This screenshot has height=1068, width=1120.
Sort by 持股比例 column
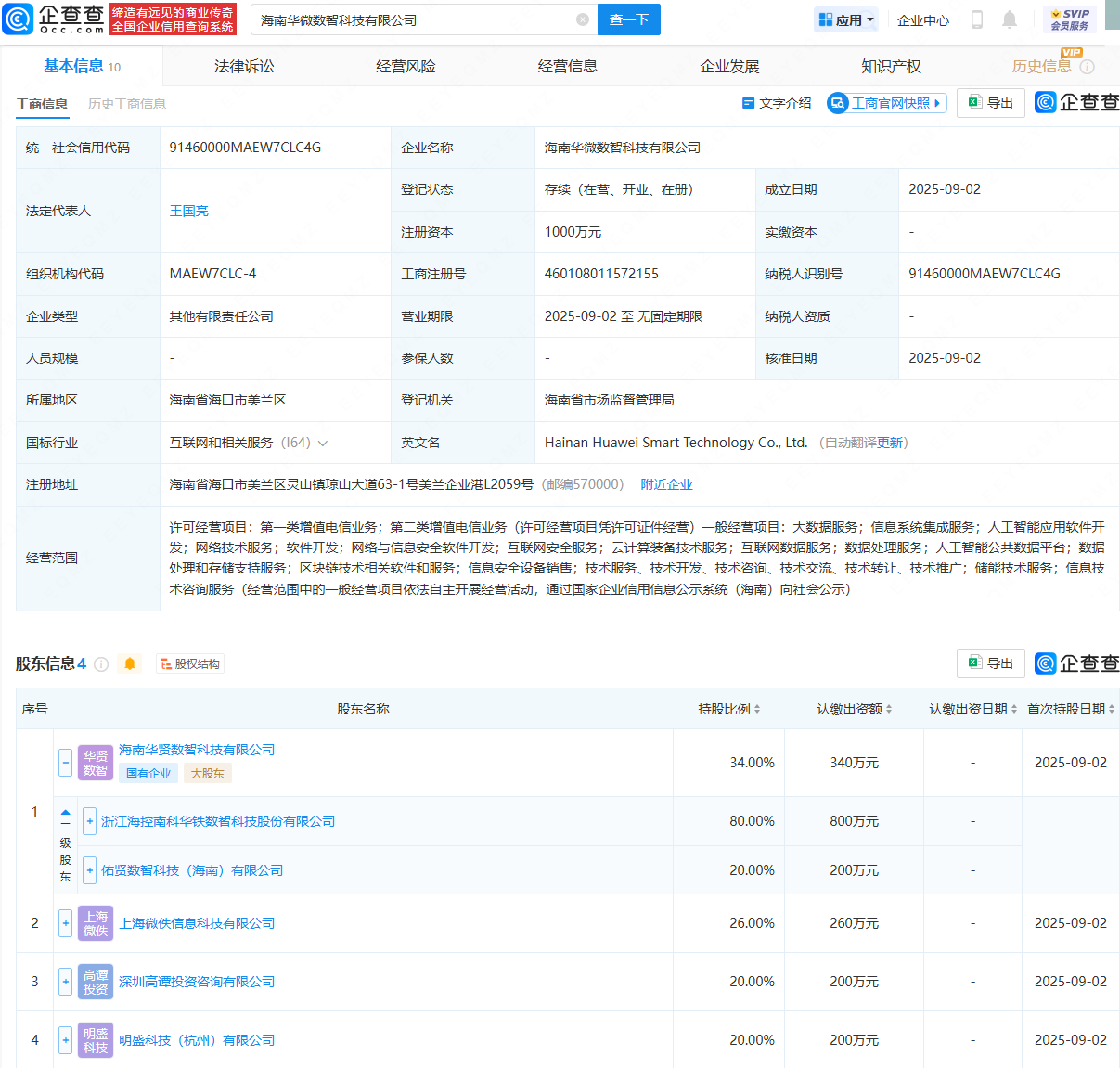click(729, 709)
